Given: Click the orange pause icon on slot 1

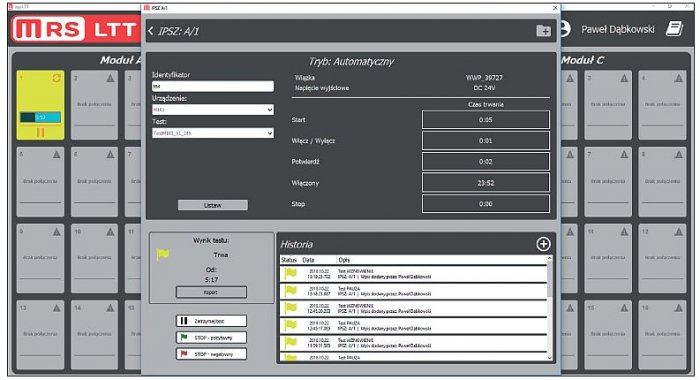Looking at the screenshot, I should 40,132.
